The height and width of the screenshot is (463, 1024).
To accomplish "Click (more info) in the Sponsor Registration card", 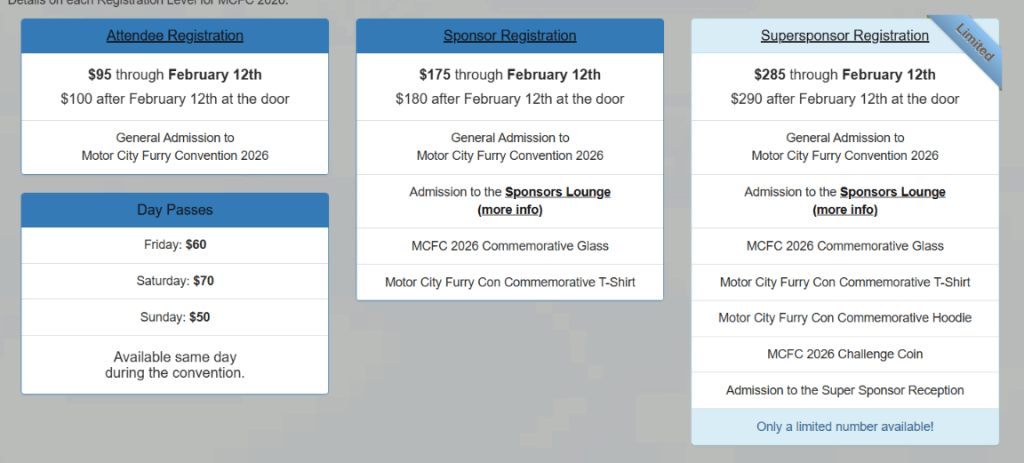I will point(510,210).
